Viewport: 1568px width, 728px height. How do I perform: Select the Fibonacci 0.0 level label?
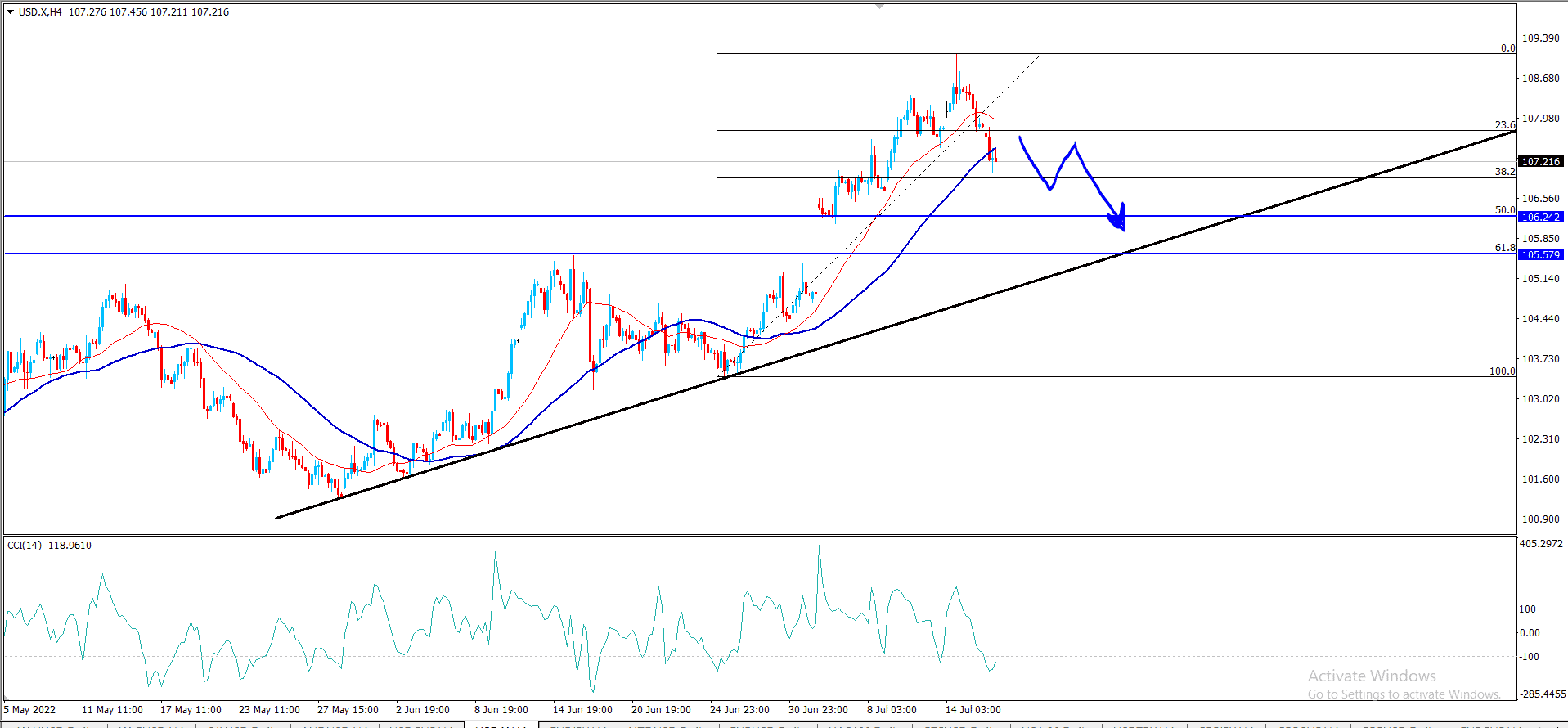pos(1507,48)
